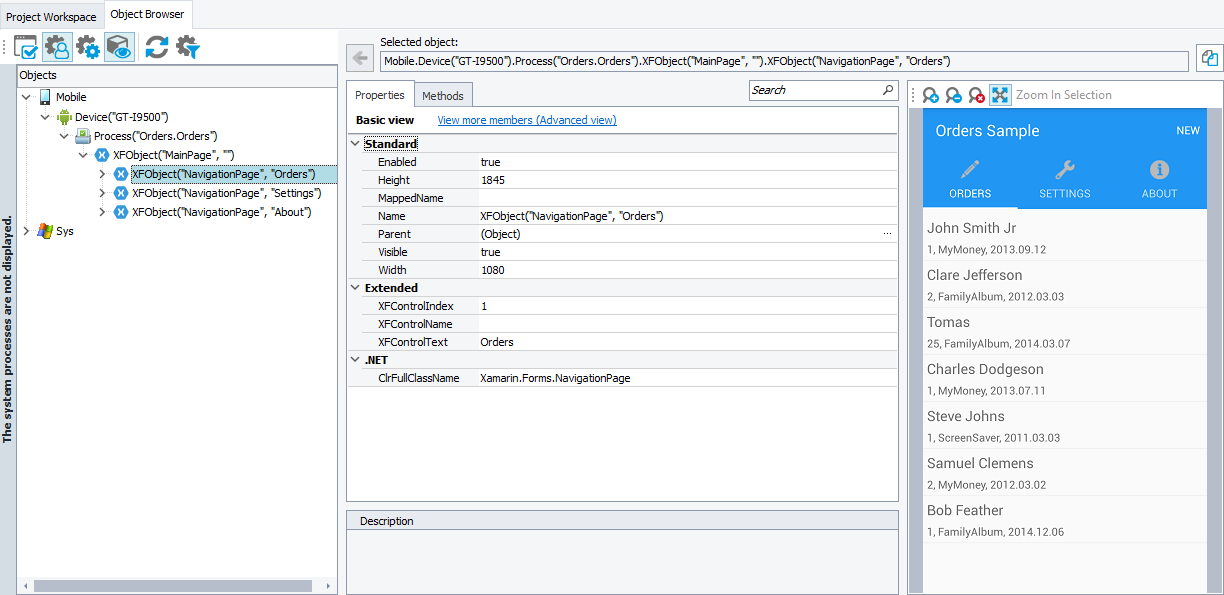Zoom out of the object preview
This screenshot has height=595, width=1224.
(954, 94)
